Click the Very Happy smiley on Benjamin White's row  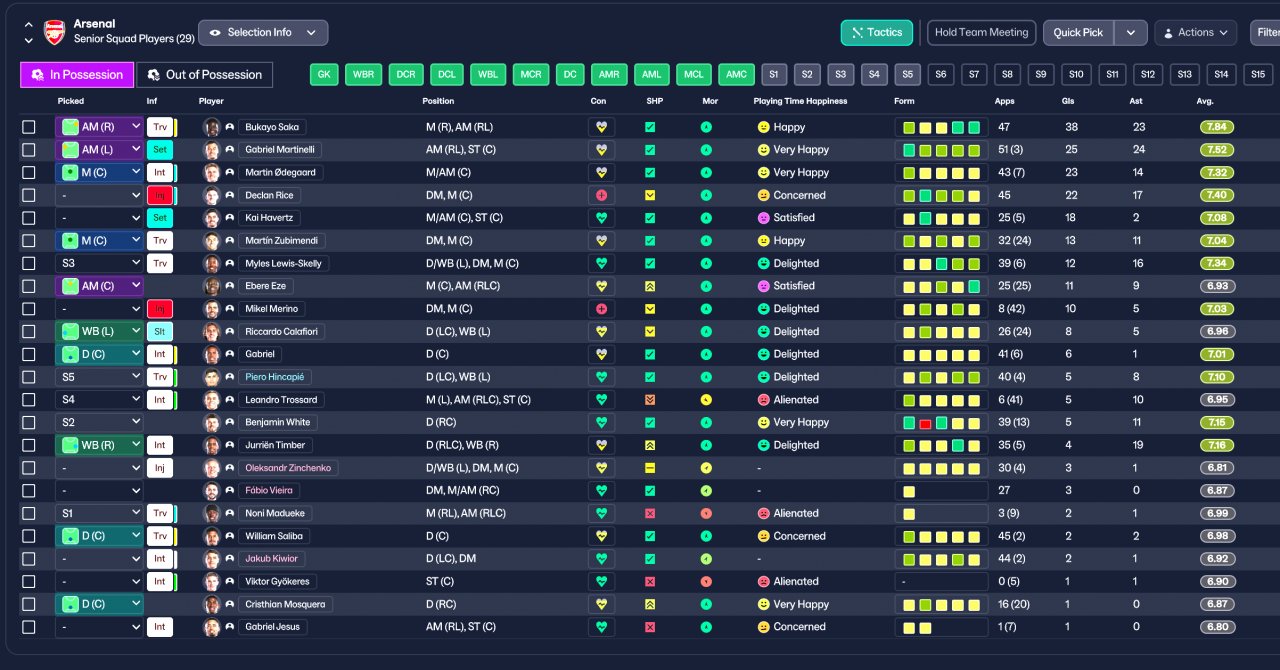tap(764, 422)
